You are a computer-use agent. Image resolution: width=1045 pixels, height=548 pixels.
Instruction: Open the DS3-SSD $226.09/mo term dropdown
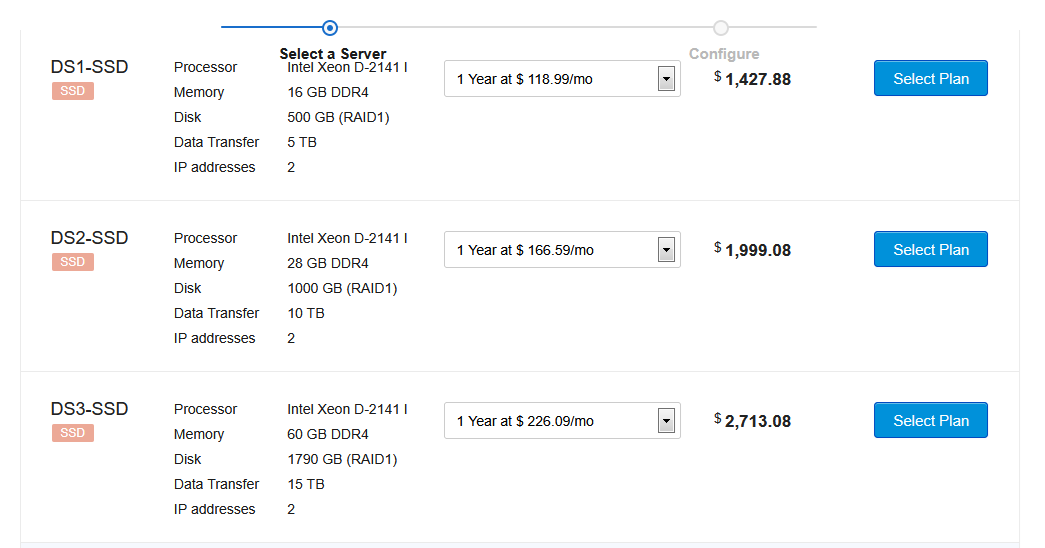[562, 421]
